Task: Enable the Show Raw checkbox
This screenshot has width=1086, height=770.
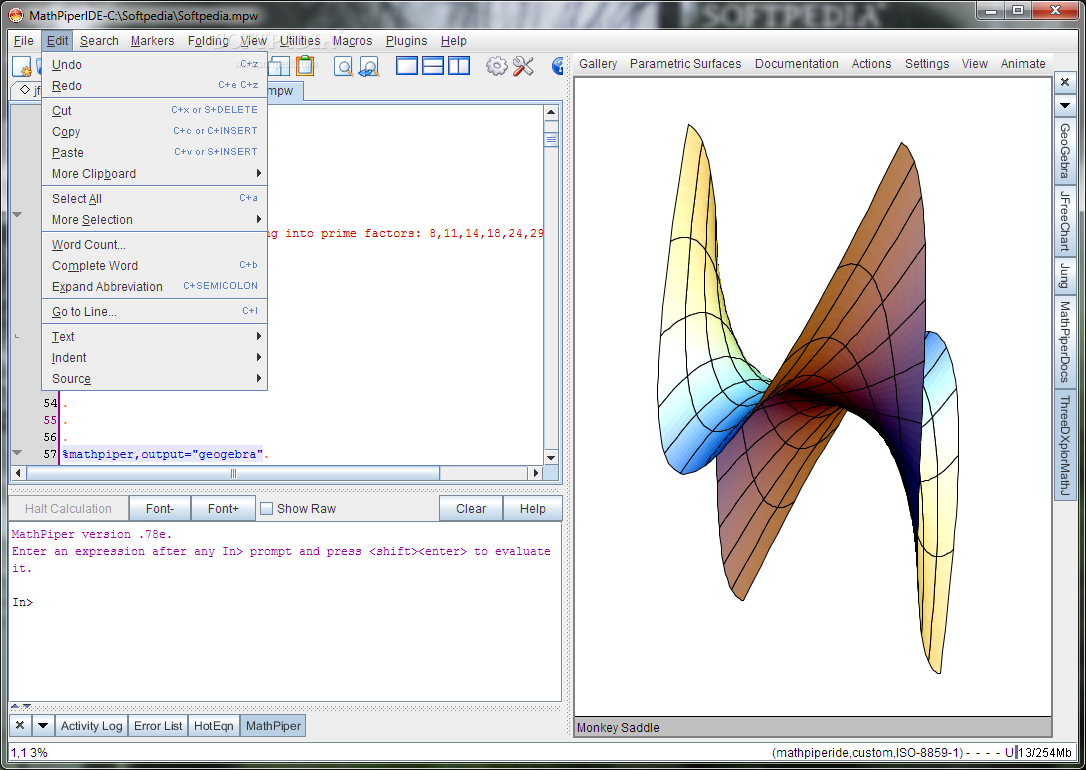Action: pos(267,509)
